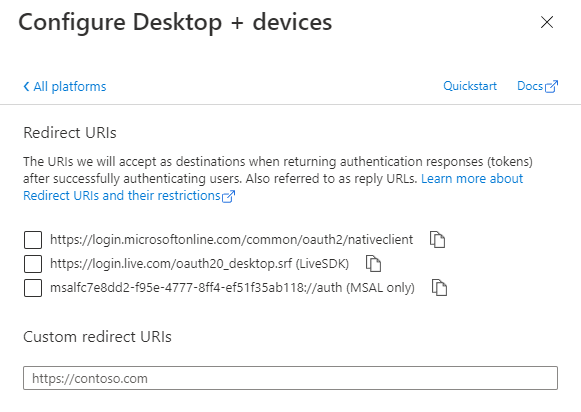
Task: Select the oauth20_desktop.srf (LiveSDK) label text
Action: [200, 264]
